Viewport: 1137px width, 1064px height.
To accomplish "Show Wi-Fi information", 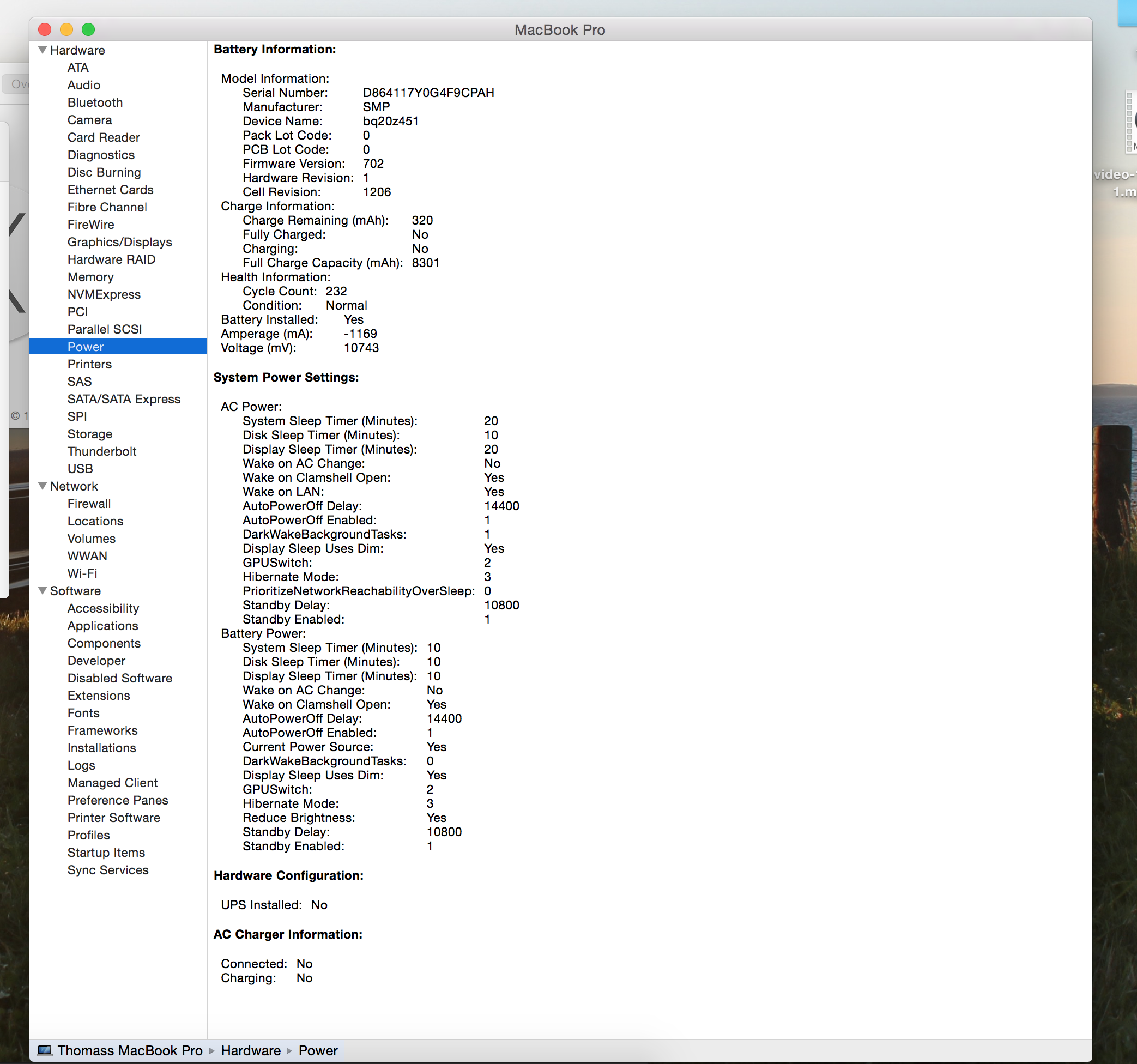I will click(x=82, y=573).
